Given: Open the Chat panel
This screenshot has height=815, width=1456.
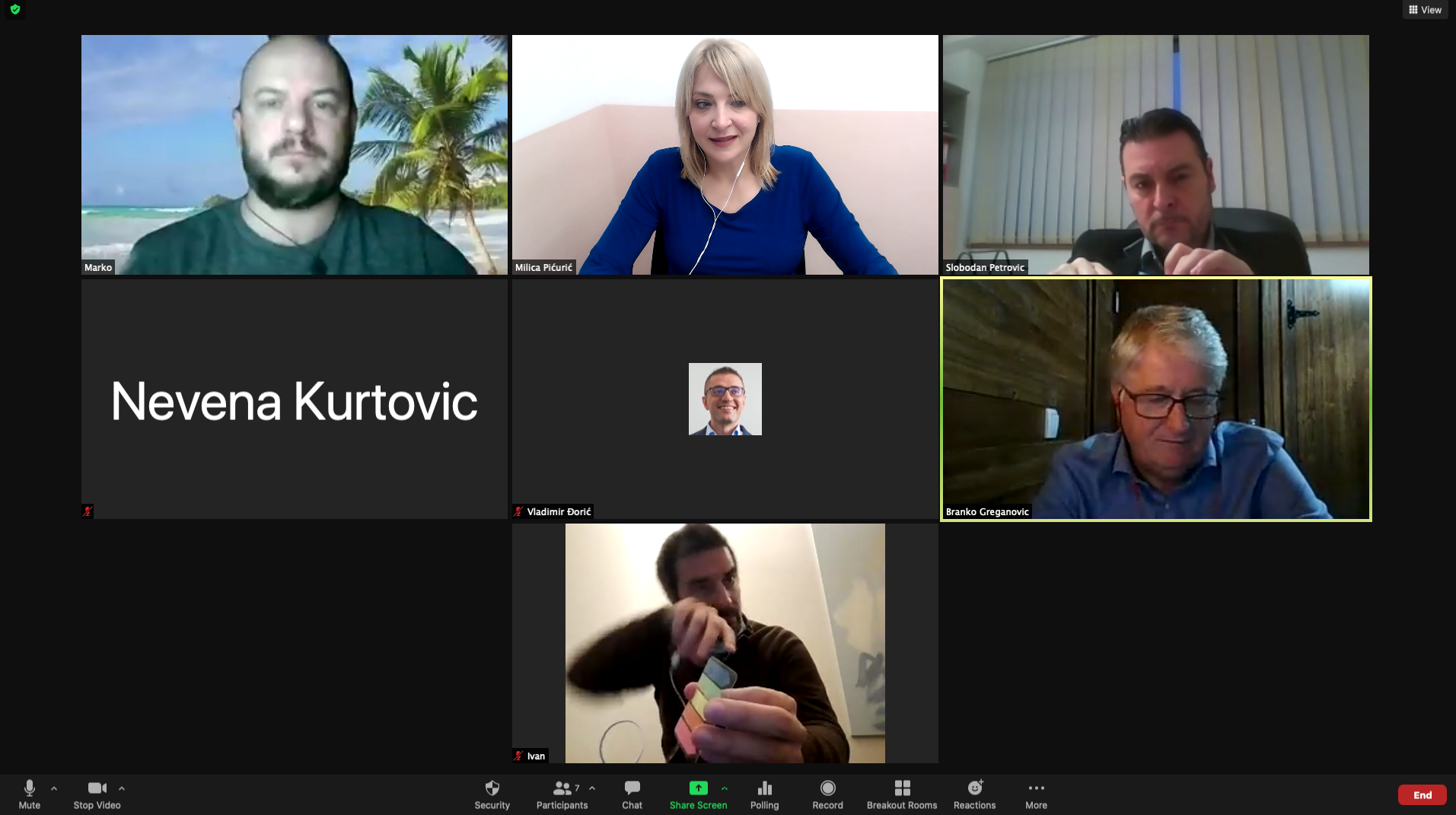Looking at the screenshot, I should coord(632,794).
